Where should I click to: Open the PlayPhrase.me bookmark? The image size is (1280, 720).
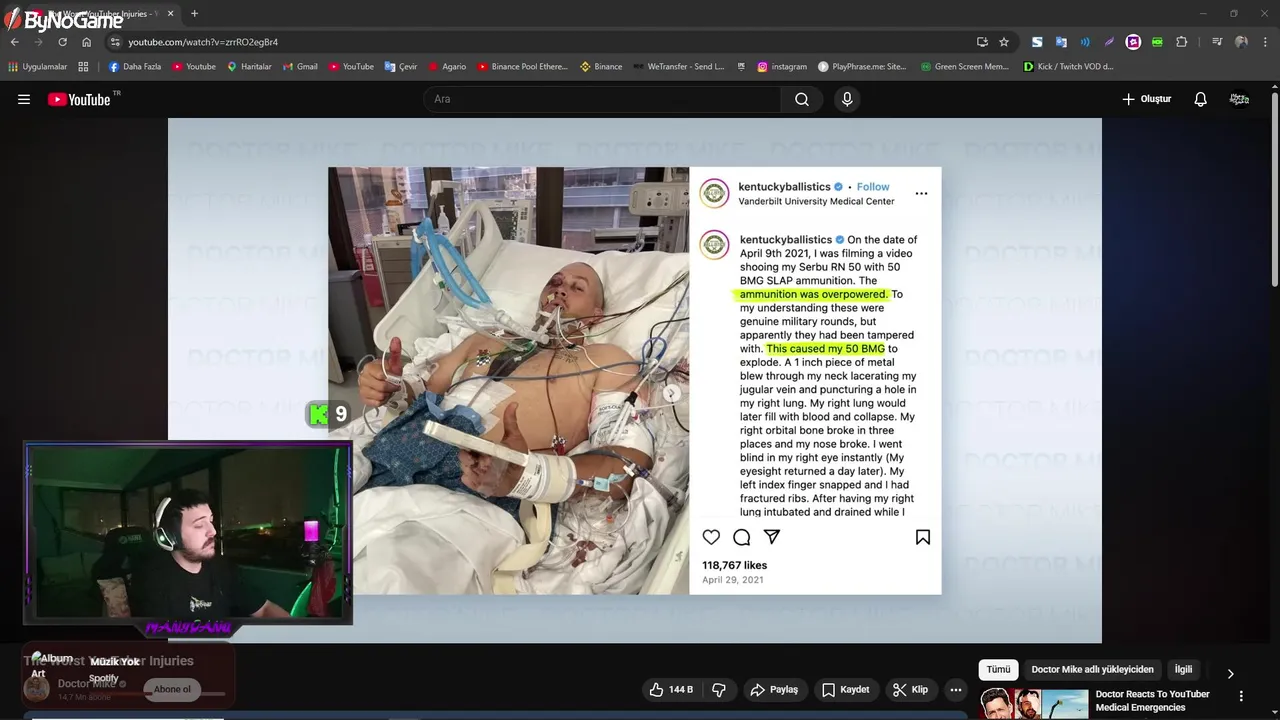click(862, 67)
